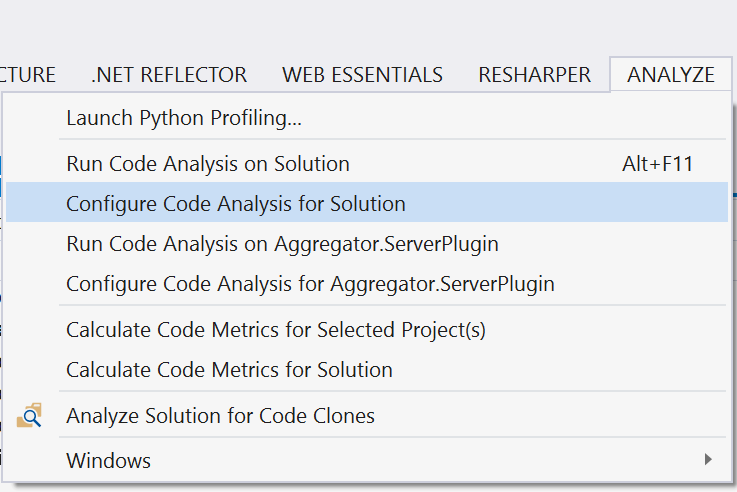
Task: Click the first entry in the Analyze menu
Action: (x=184, y=118)
